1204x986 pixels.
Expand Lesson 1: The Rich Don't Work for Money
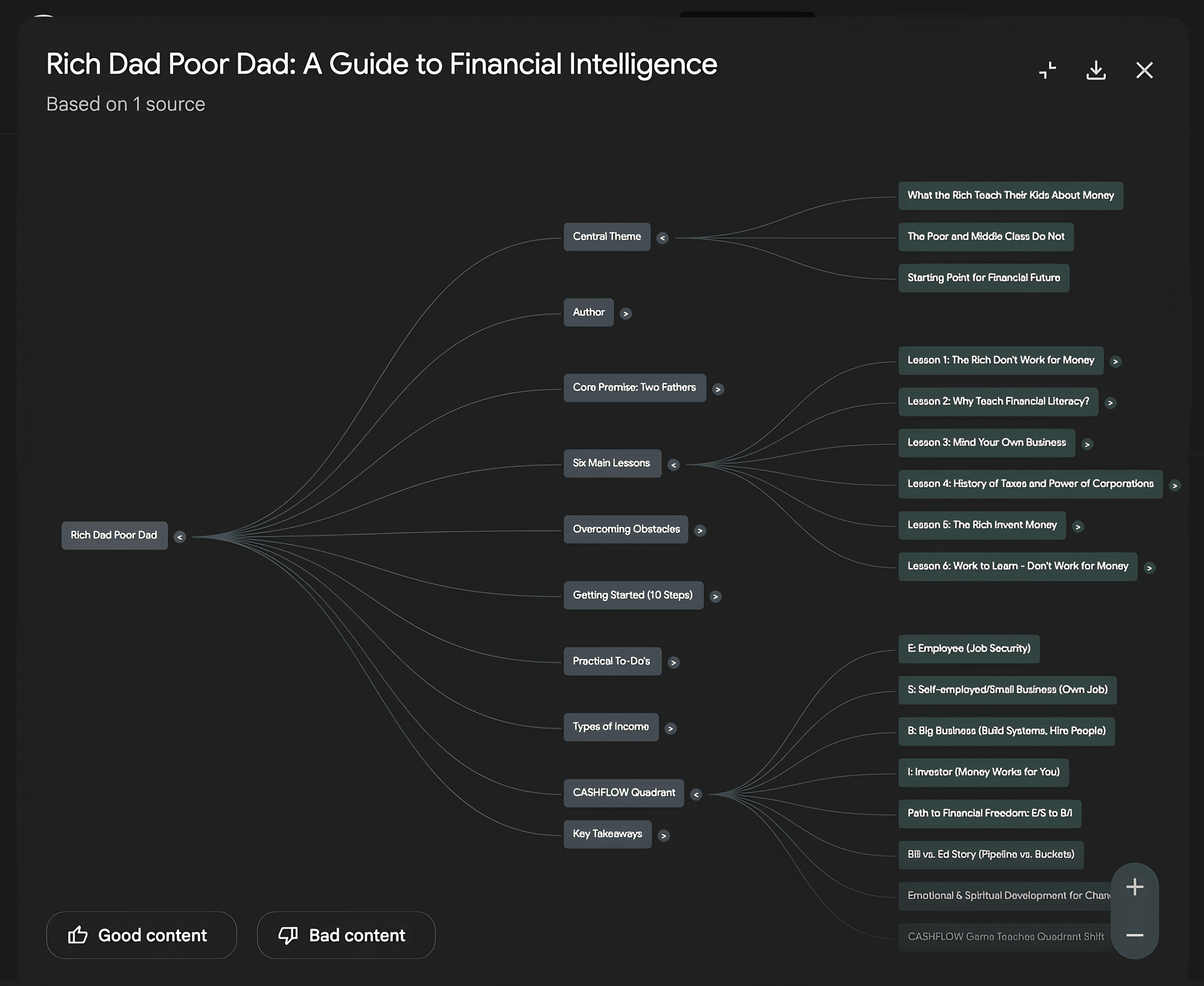click(x=1115, y=361)
